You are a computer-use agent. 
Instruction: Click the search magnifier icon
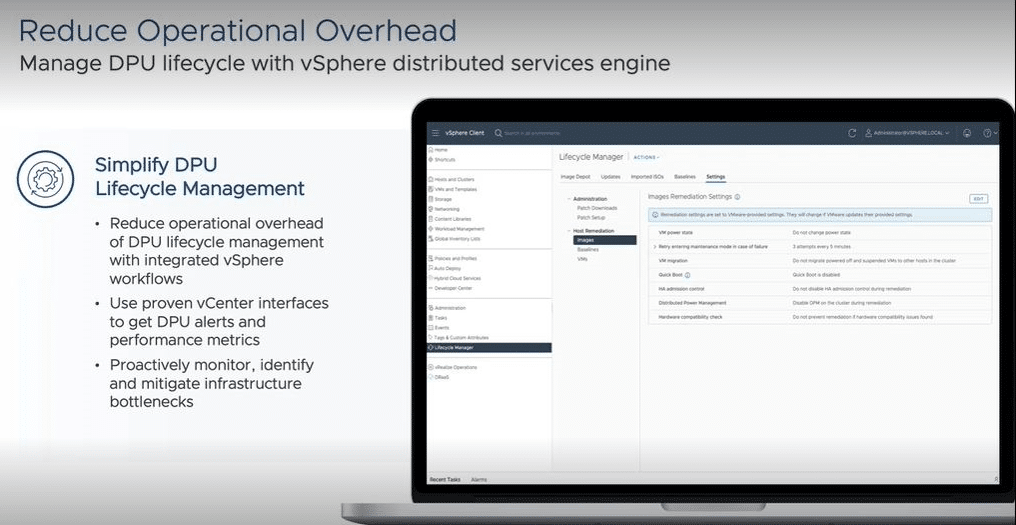point(498,133)
